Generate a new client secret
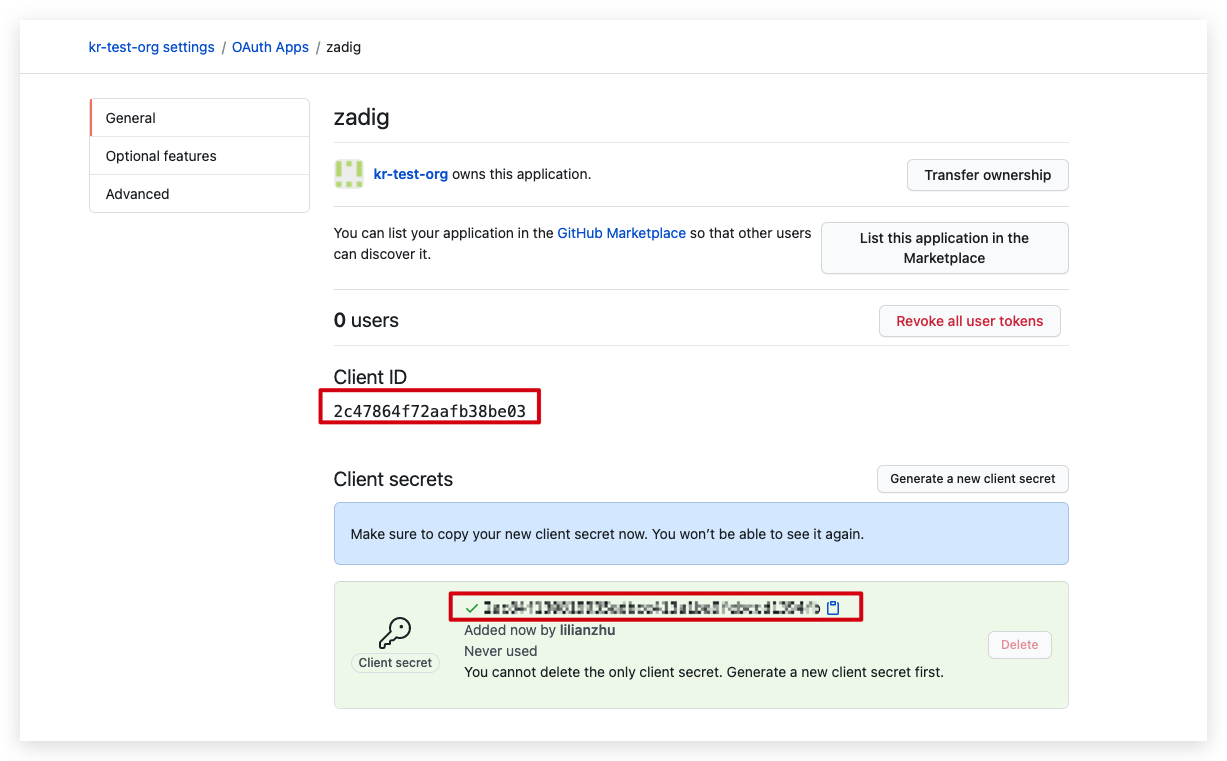The image size is (1227, 761). (x=972, y=478)
